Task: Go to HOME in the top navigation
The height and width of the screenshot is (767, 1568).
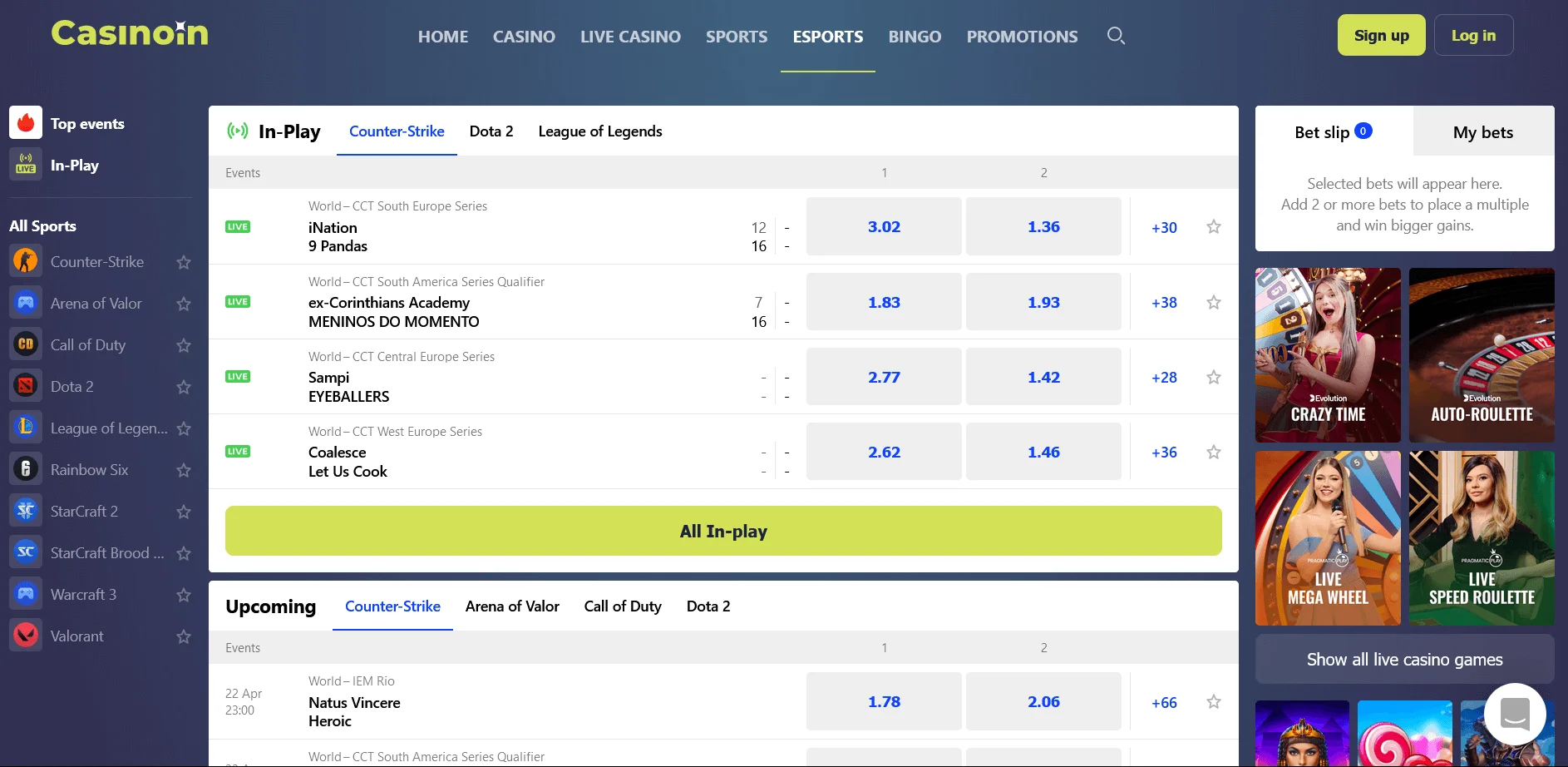Action: click(443, 37)
